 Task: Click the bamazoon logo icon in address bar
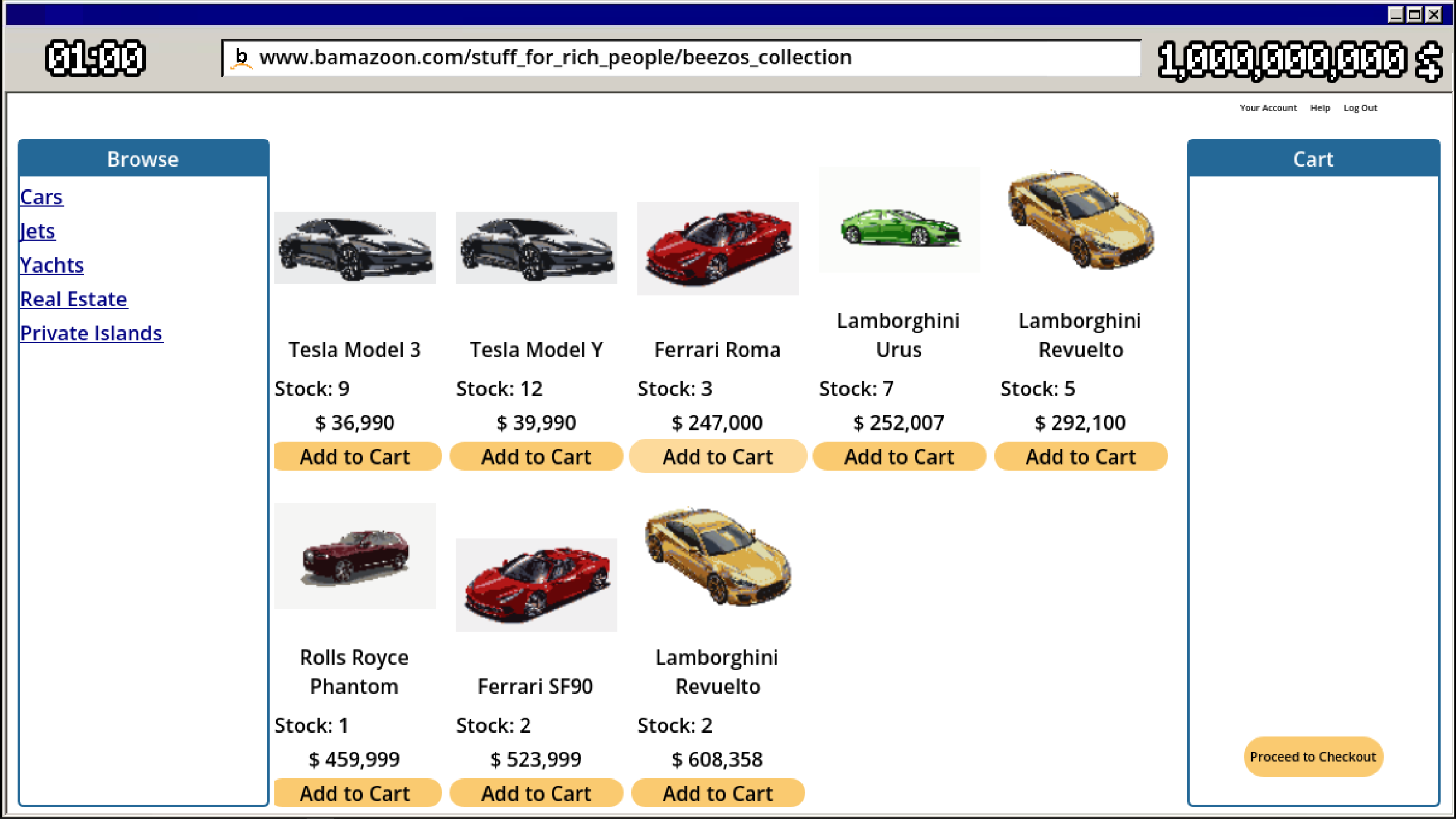pos(241,58)
